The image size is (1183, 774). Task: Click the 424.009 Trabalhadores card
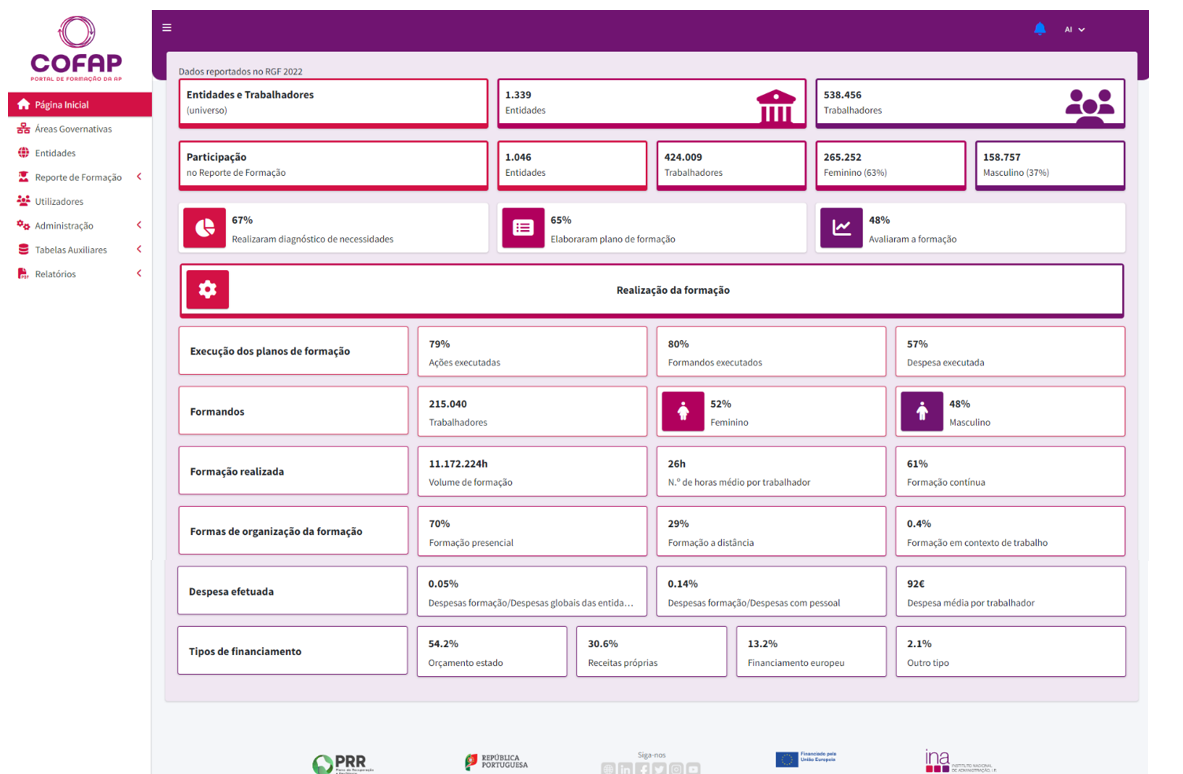[731, 165]
